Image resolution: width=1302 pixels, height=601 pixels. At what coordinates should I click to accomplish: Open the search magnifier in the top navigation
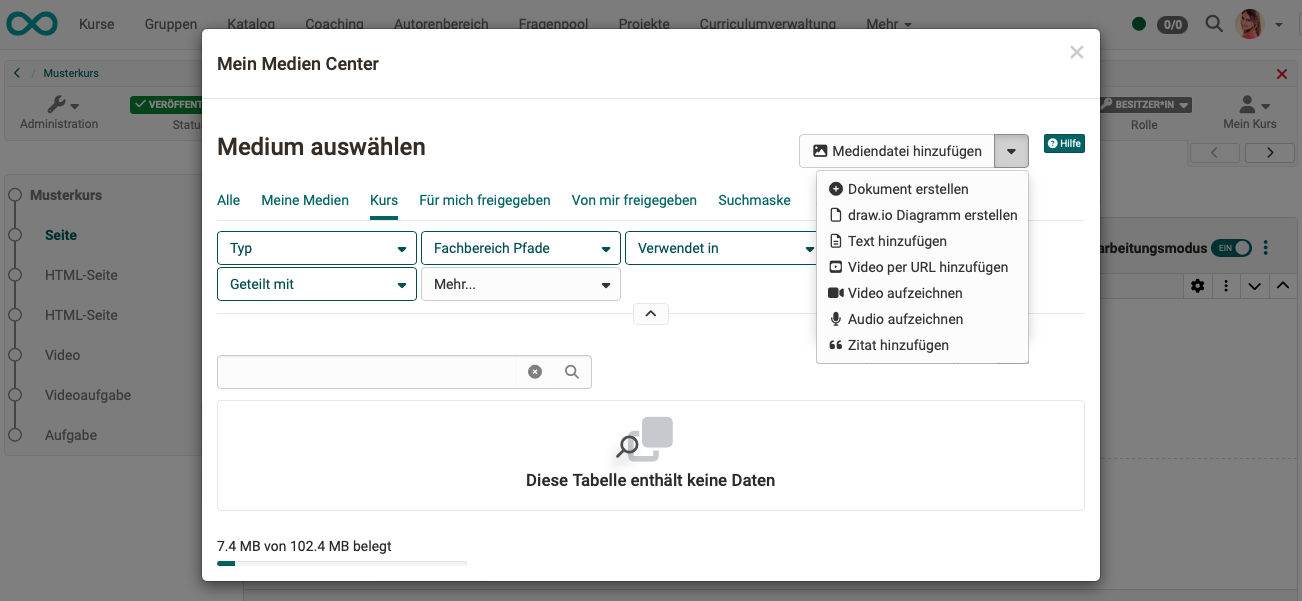[x=1213, y=22]
